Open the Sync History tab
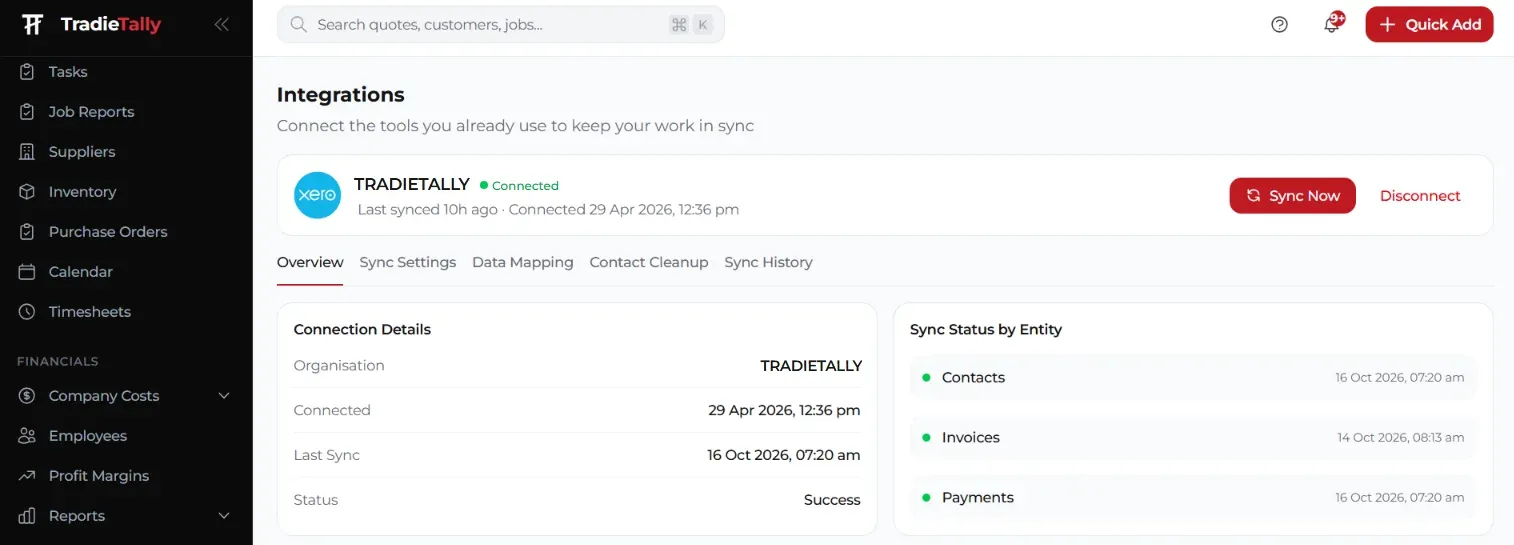 768,262
